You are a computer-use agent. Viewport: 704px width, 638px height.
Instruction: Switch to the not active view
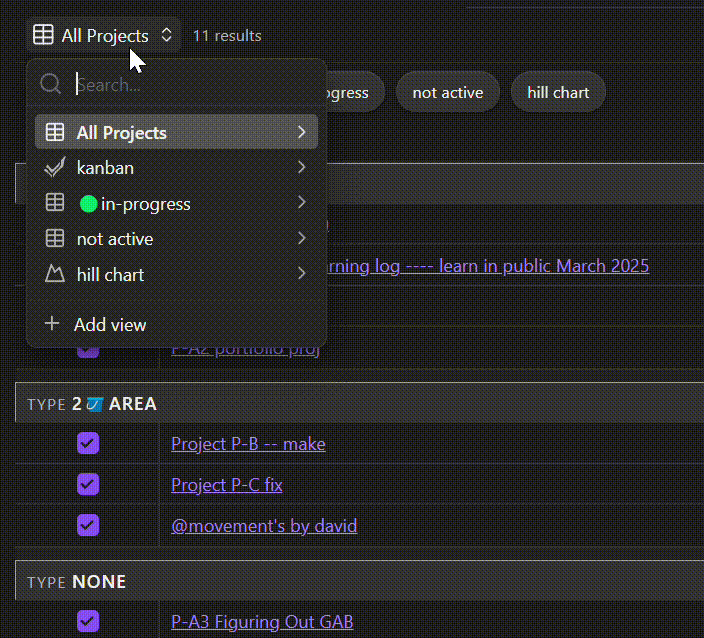point(176,238)
